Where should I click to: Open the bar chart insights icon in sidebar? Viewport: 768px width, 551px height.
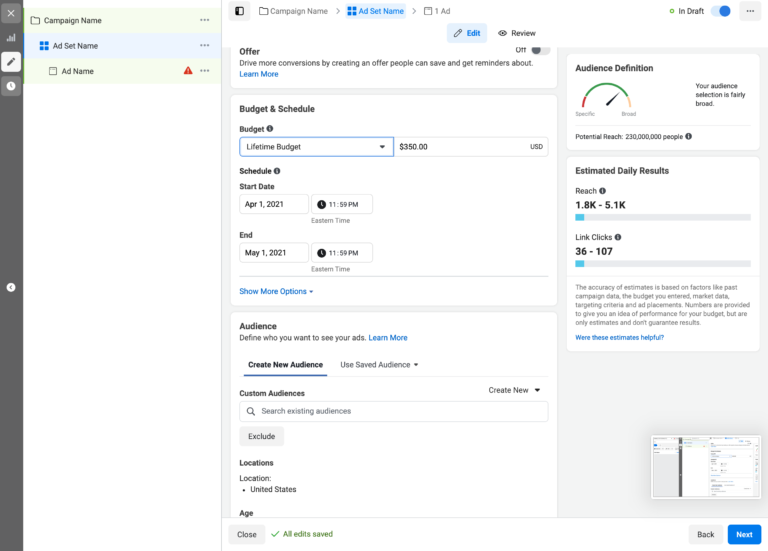coord(11,37)
